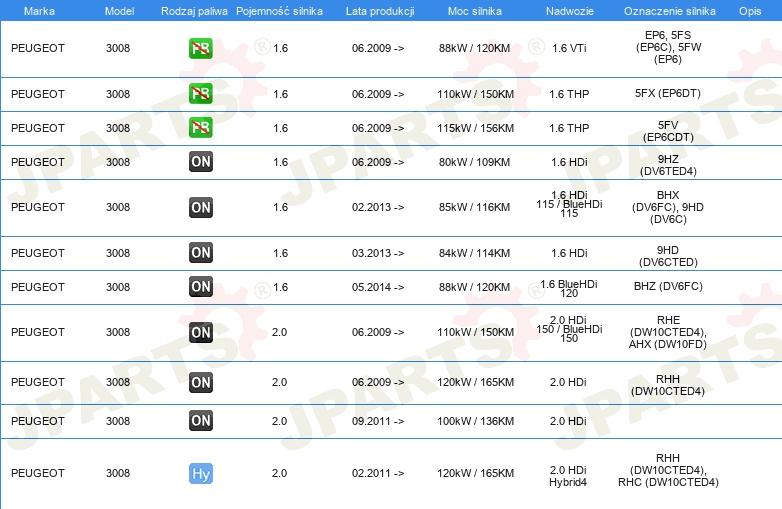
Task: Select the 09.2011 -> production date
Action: (378, 421)
